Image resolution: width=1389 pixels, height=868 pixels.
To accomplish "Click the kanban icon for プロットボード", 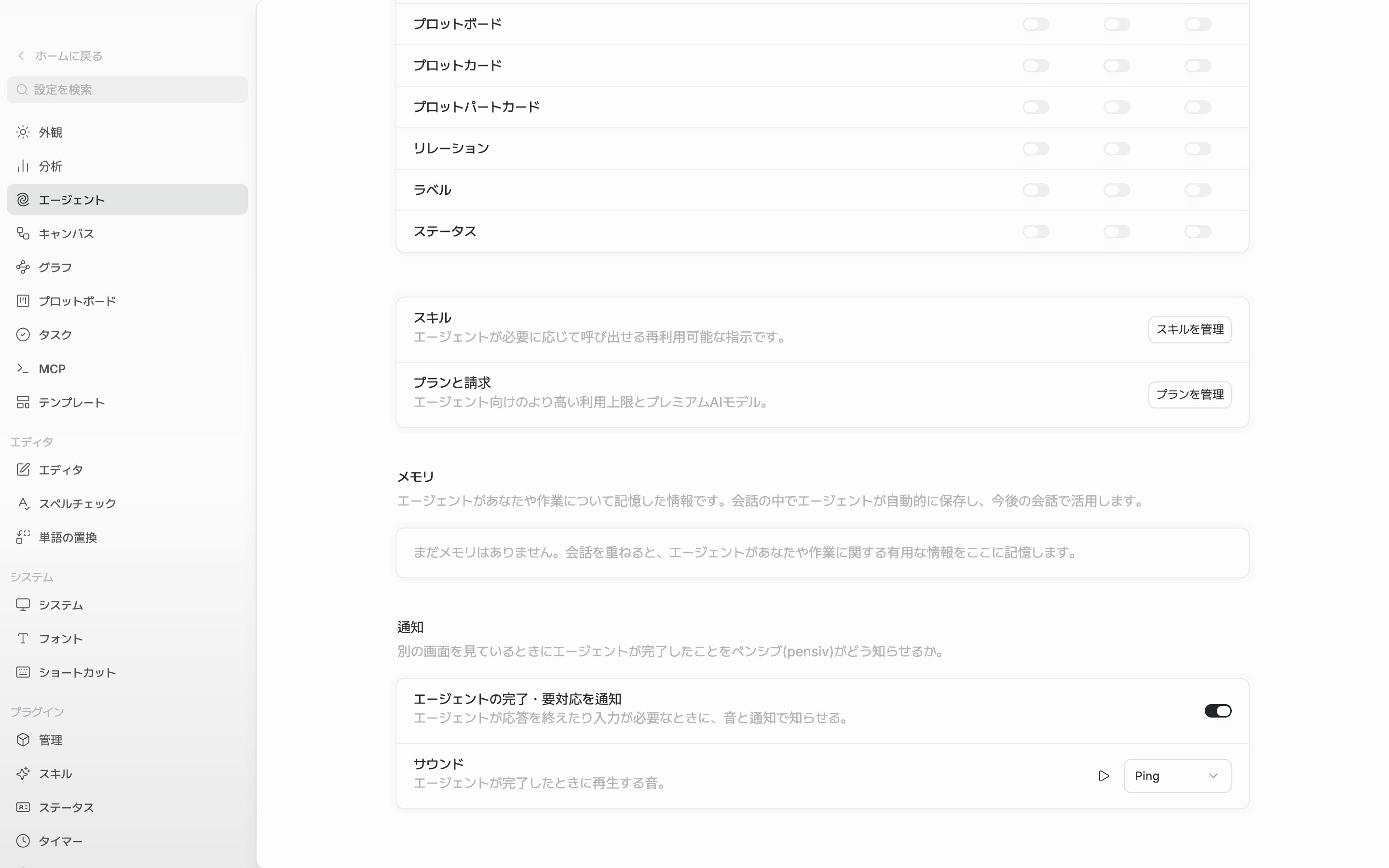I will click(23, 301).
